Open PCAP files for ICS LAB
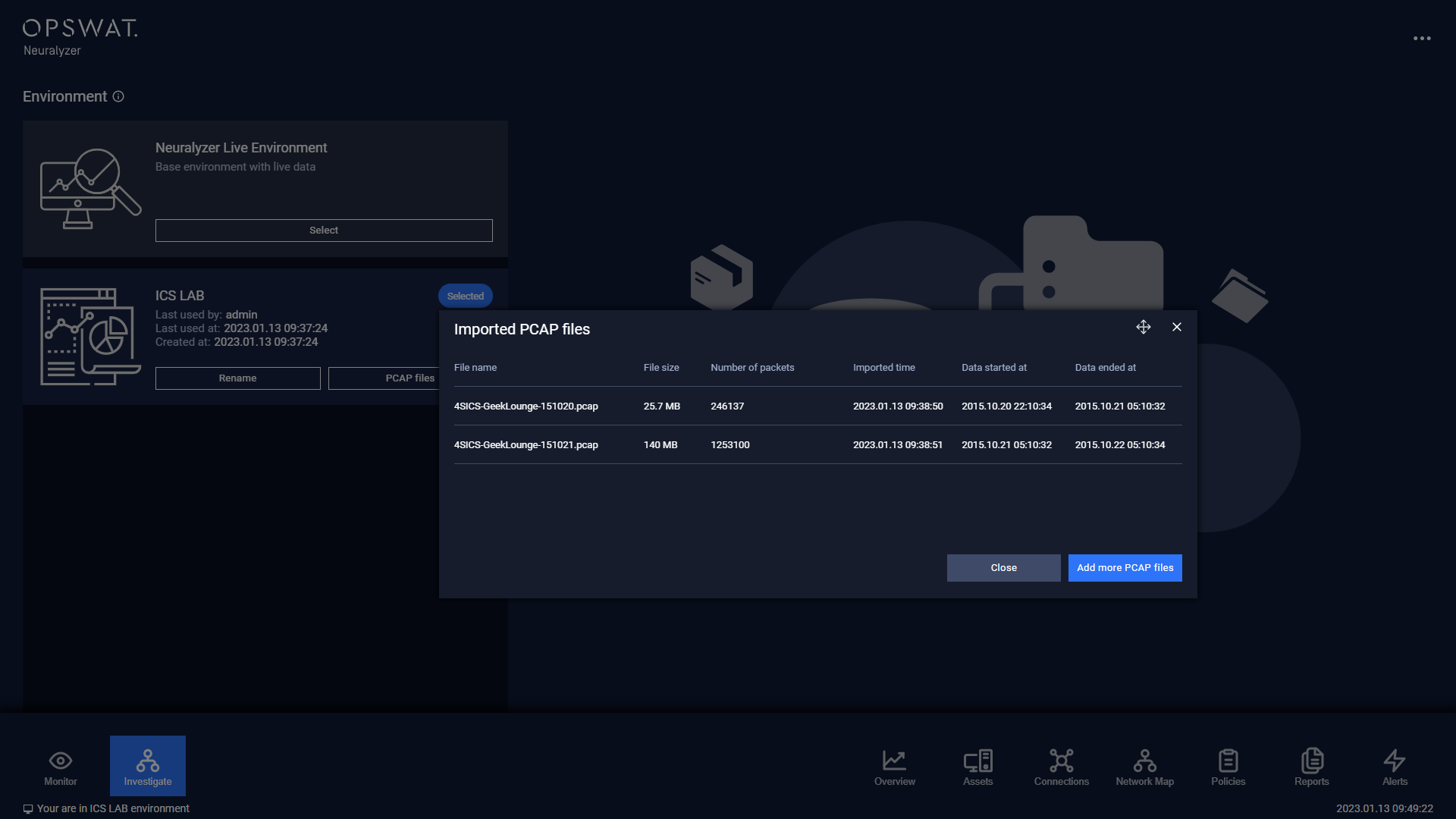1456x819 pixels. pyautogui.click(x=384, y=378)
